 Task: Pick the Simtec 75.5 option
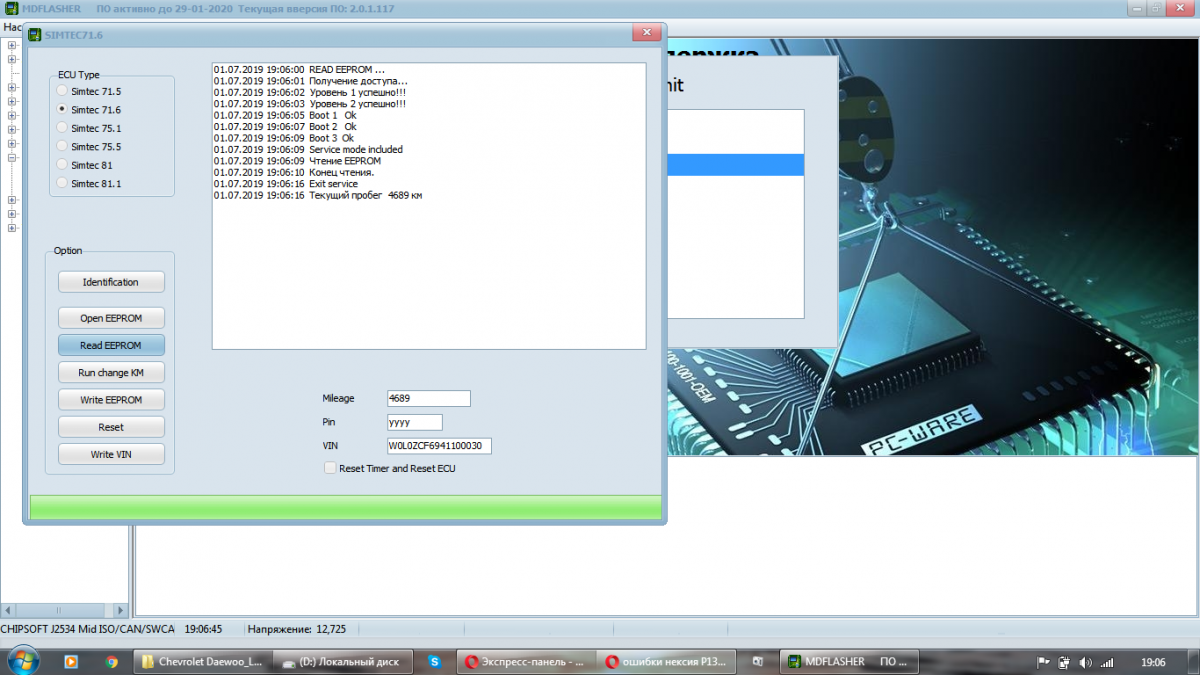[63, 146]
